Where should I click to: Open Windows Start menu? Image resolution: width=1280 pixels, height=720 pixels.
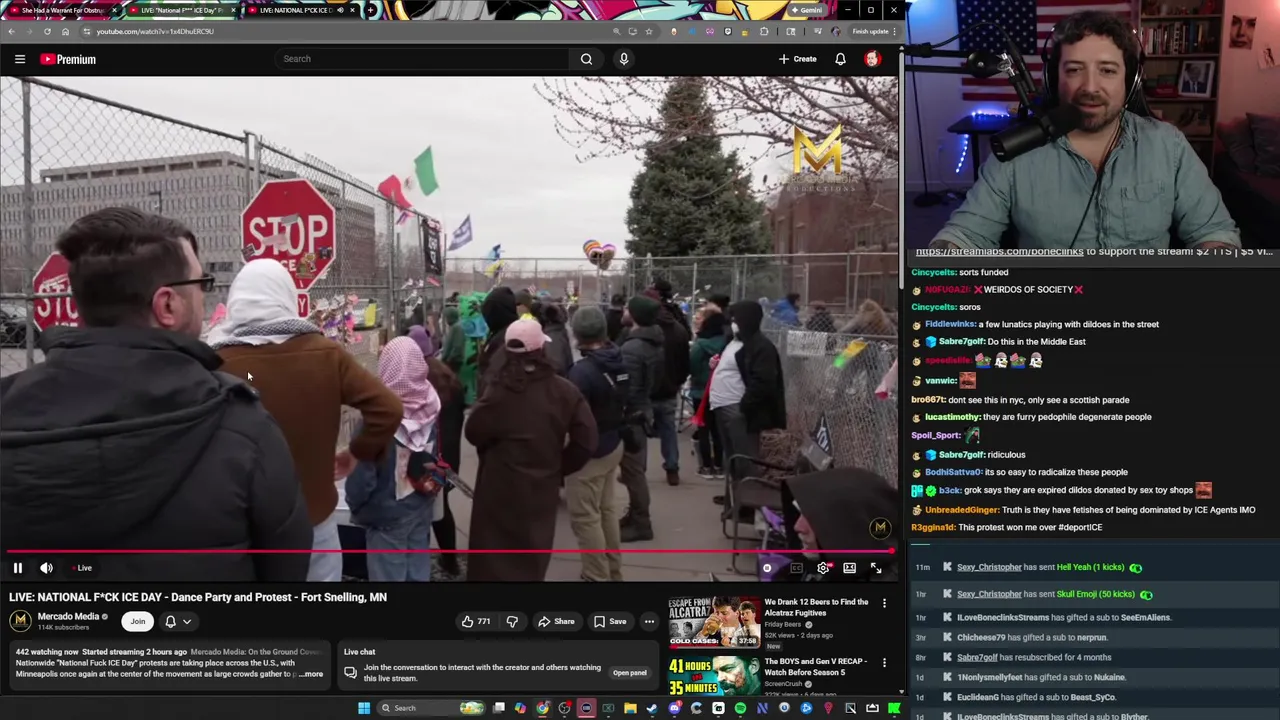tap(364, 708)
